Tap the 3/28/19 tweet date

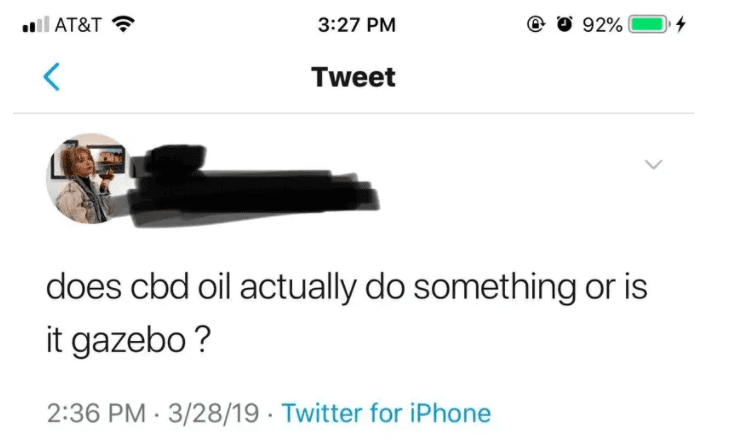tap(213, 413)
